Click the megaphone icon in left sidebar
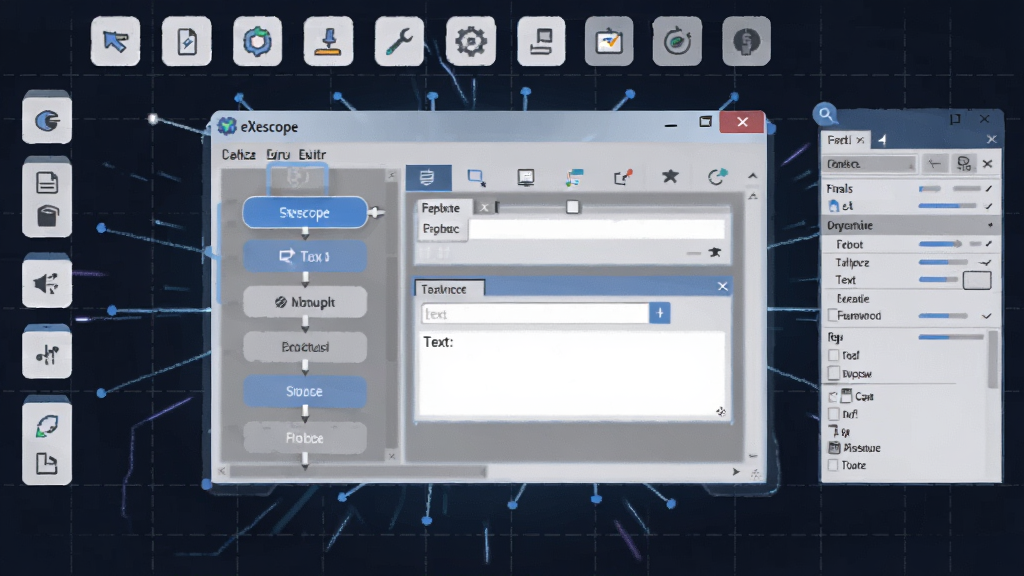The width and height of the screenshot is (1024, 576). (x=47, y=283)
